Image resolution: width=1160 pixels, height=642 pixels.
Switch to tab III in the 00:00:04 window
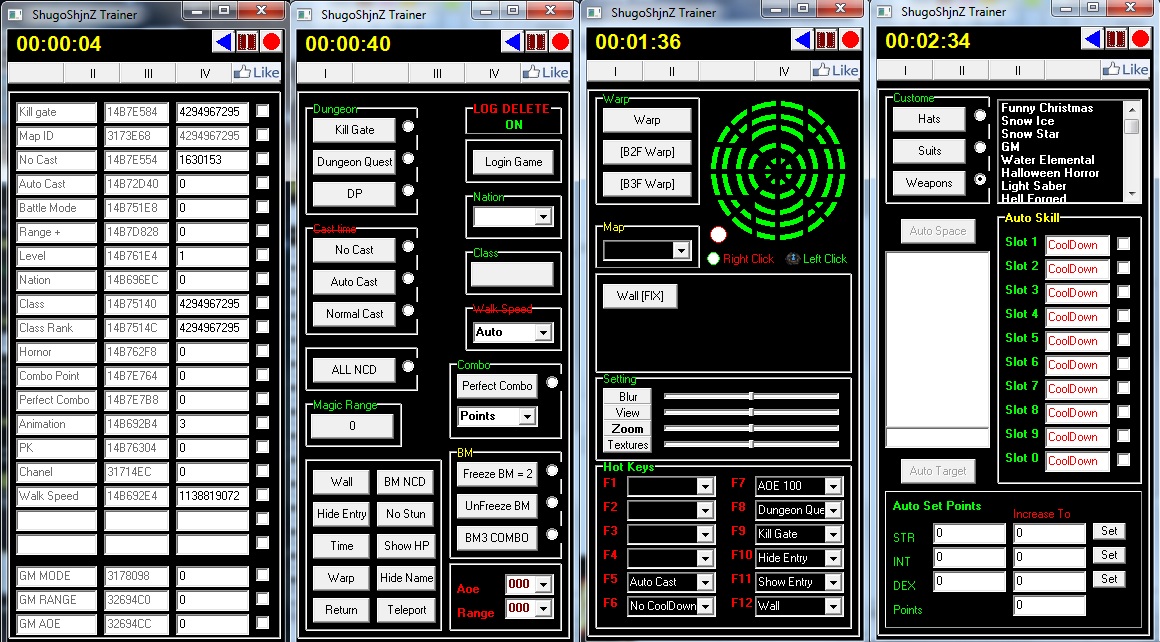[x=149, y=73]
